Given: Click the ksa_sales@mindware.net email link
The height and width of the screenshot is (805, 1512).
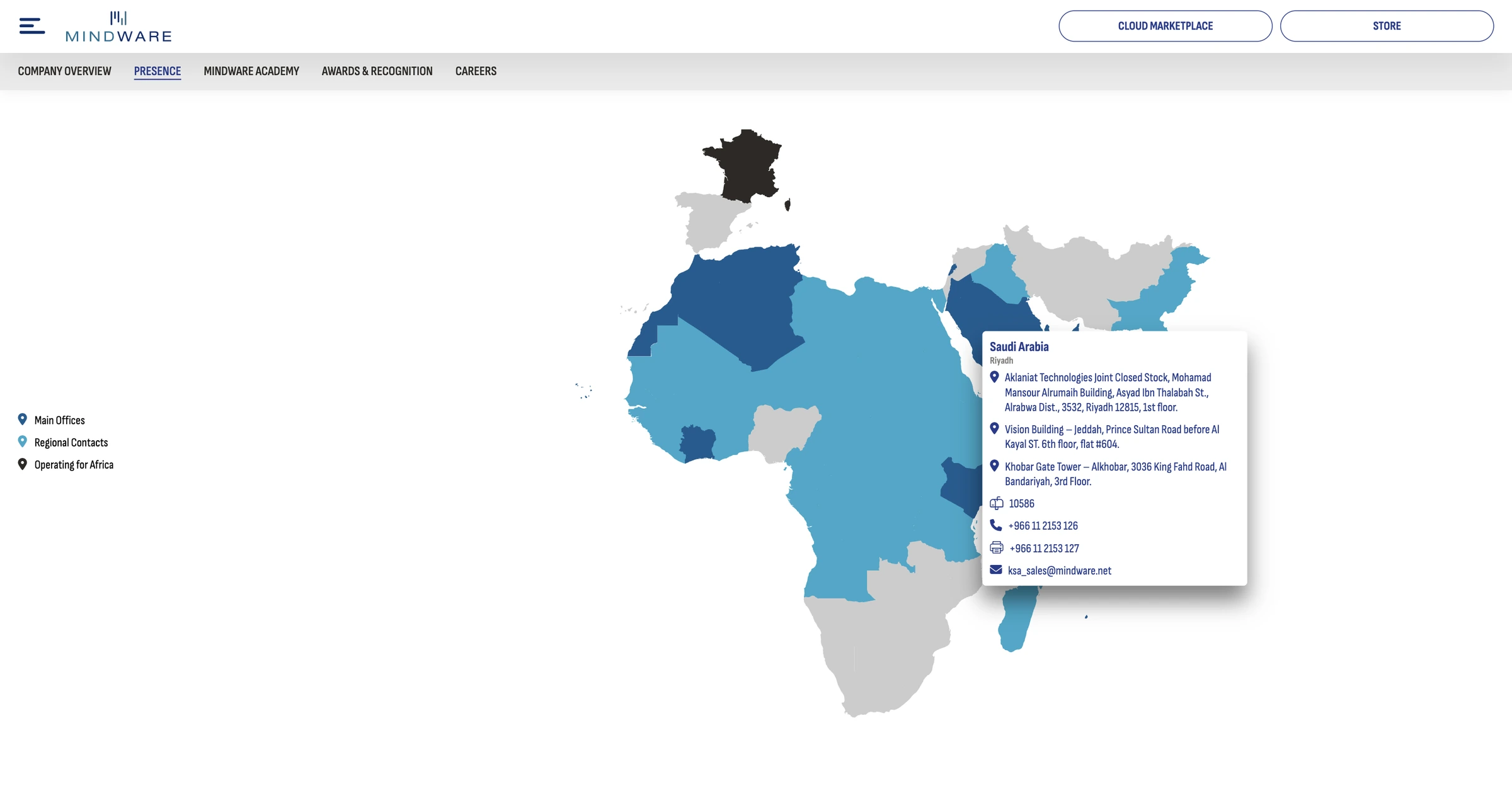Looking at the screenshot, I should coord(1060,571).
